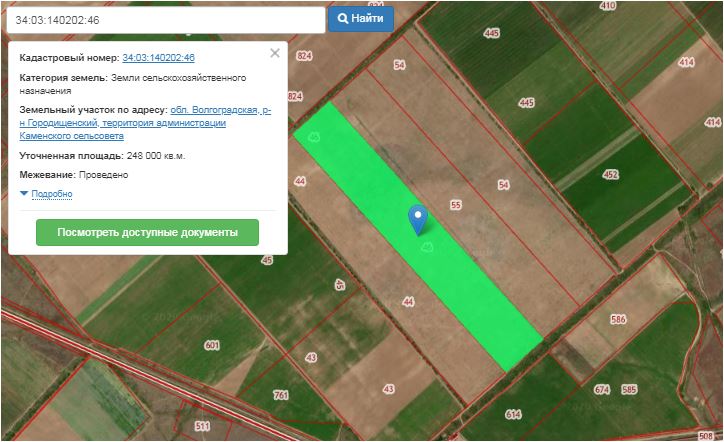
Task: Click parcel label 601 on the map
Action: pyautogui.click(x=212, y=345)
